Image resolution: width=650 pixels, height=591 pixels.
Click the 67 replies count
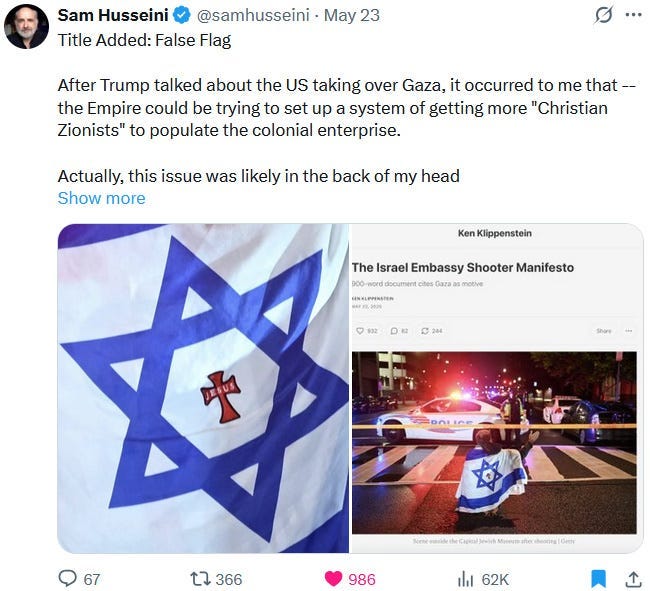tap(92, 579)
